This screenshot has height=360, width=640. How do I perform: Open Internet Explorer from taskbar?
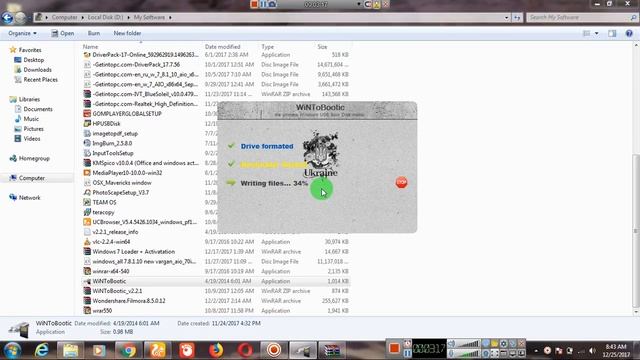click(x=41, y=350)
